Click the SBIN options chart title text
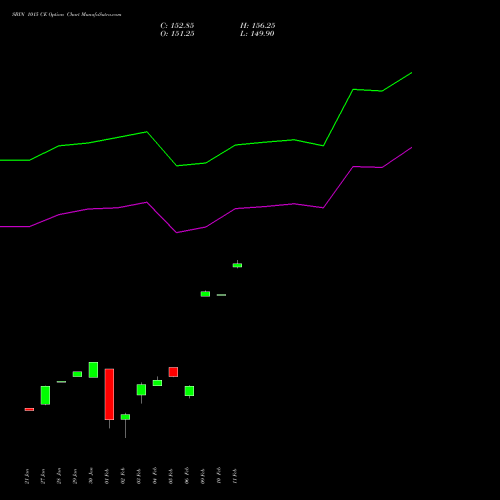Viewport: 500px width, 500px height. tap(67, 15)
